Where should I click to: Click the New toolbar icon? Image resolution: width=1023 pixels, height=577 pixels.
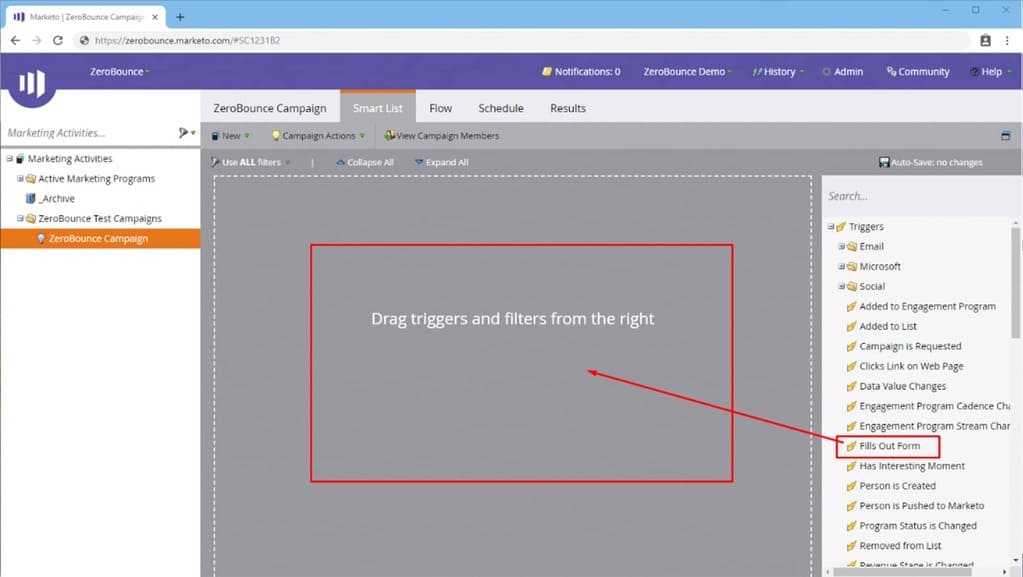coord(215,136)
